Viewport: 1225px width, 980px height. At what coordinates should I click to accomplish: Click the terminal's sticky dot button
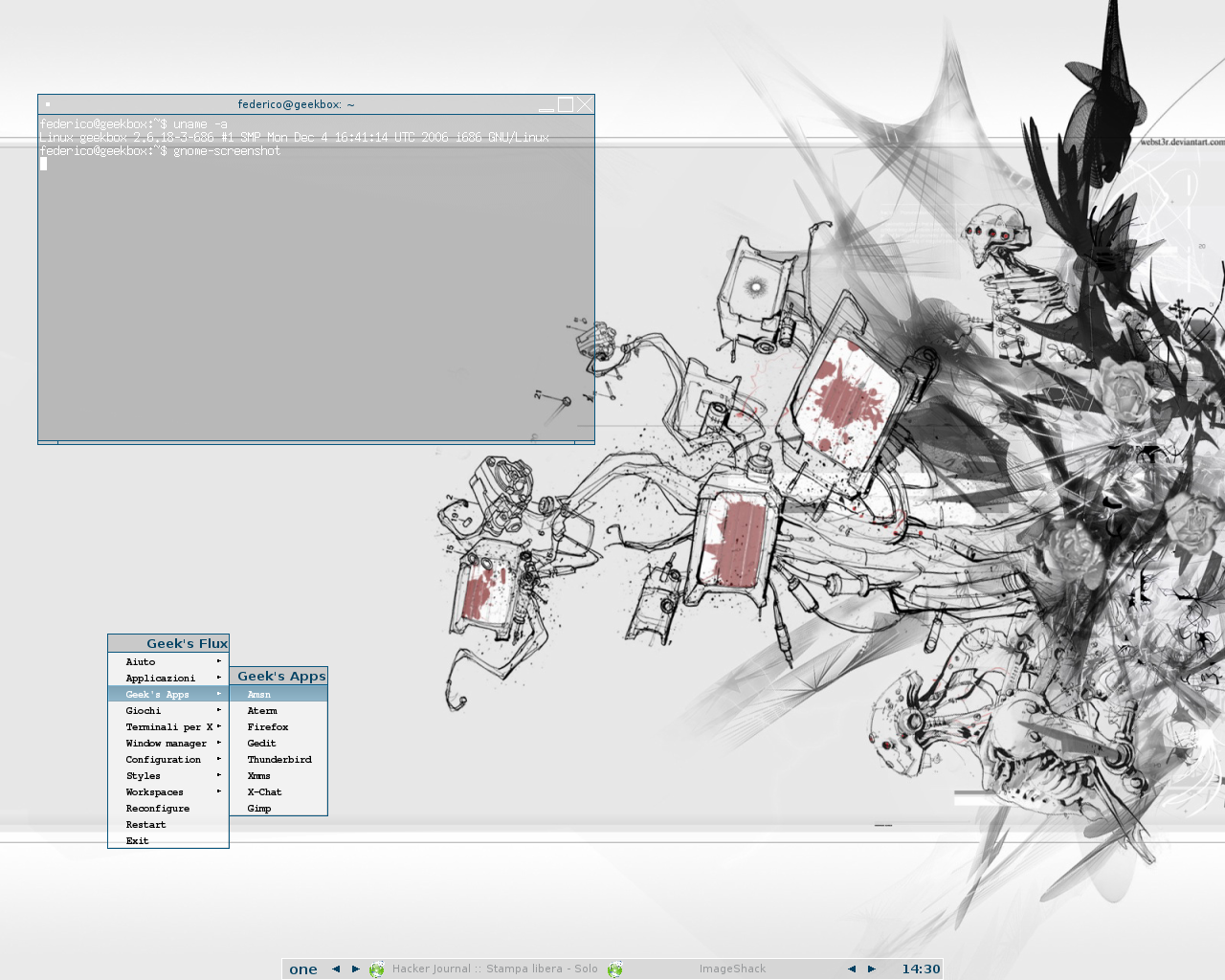(47, 104)
